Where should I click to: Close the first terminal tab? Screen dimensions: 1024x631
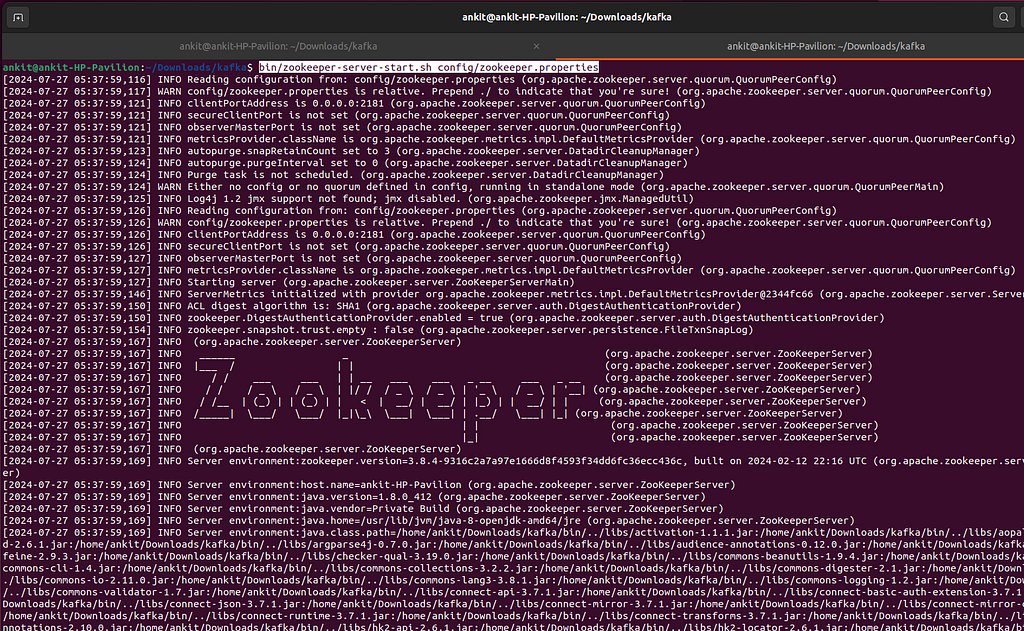click(x=536, y=46)
